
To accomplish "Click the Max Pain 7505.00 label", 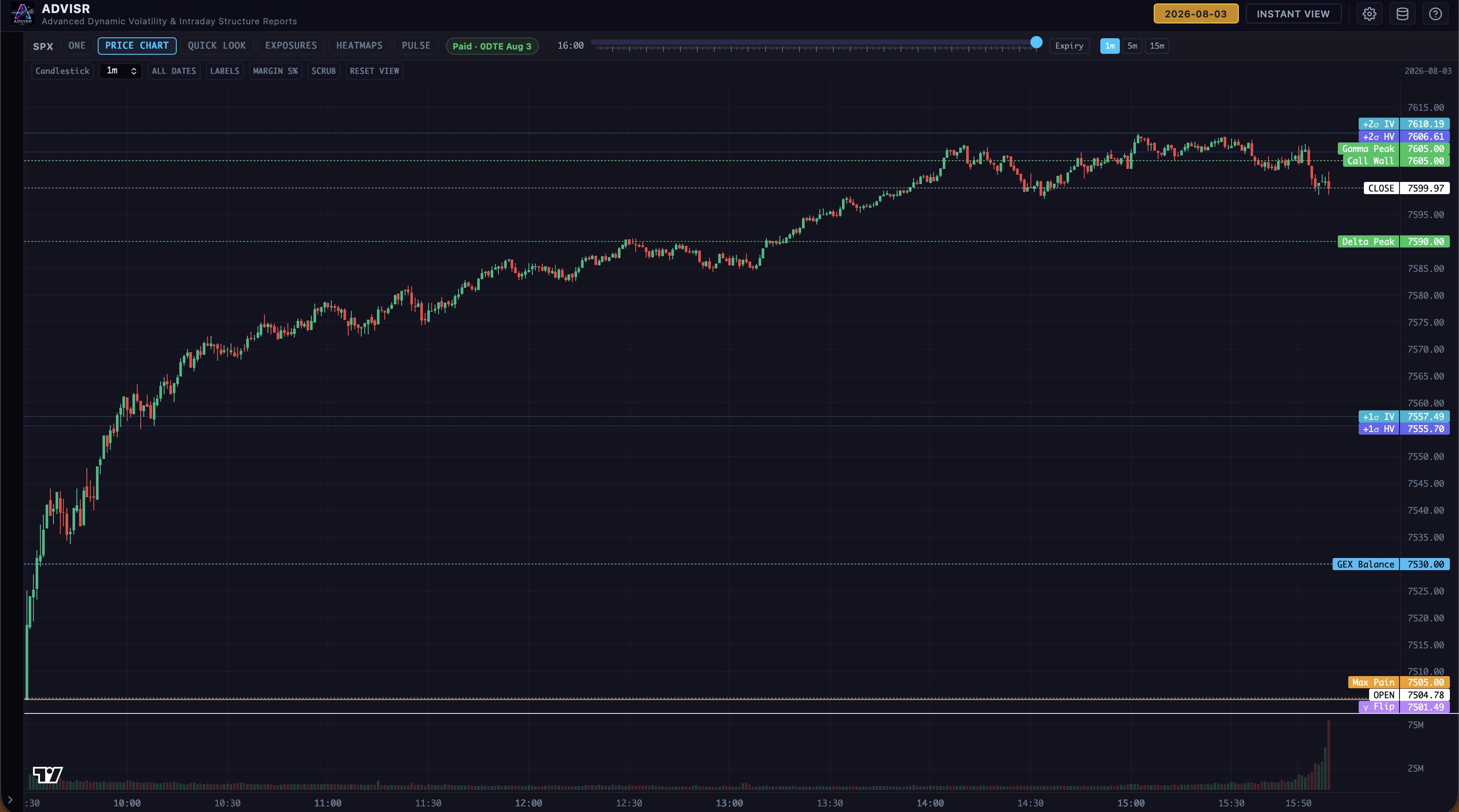I will 1399,682.
